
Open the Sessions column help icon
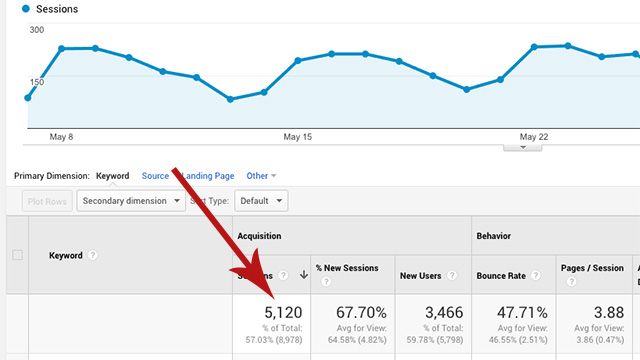click(283, 275)
